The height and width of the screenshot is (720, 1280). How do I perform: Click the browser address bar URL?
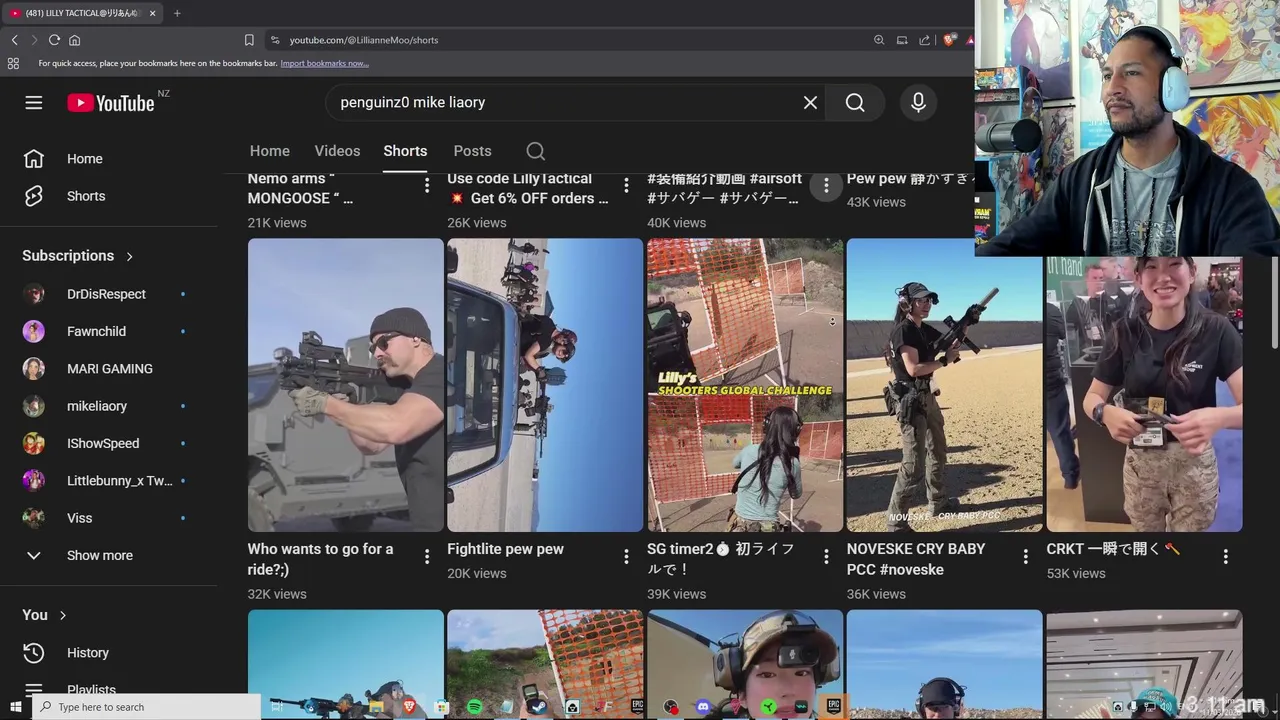tap(364, 40)
